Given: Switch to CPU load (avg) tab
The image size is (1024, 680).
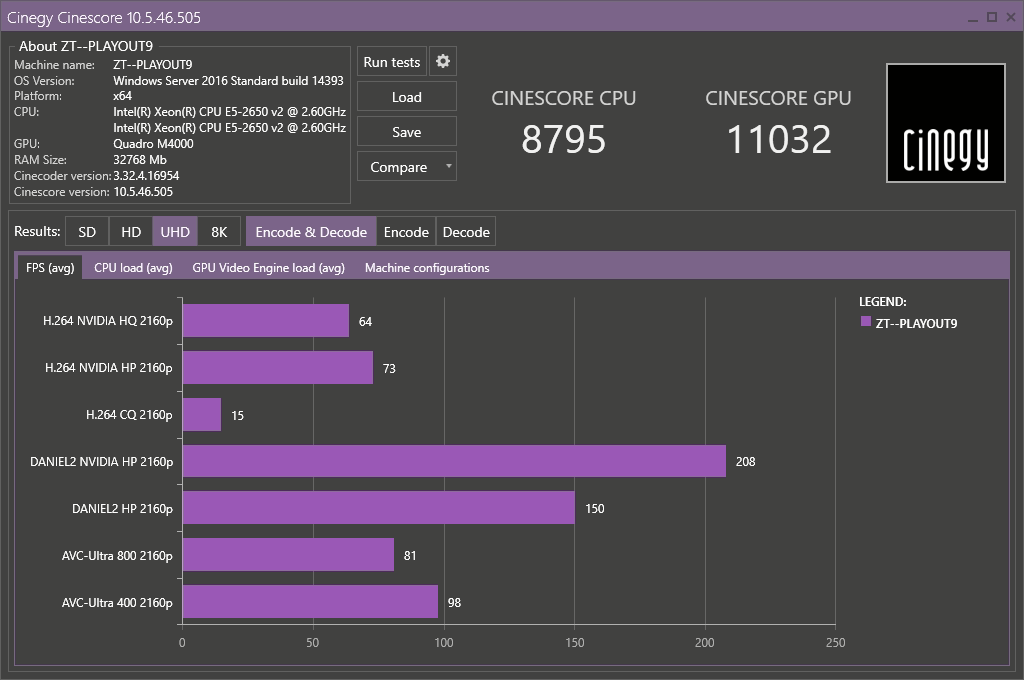Looking at the screenshot, I should coord(133,267).
